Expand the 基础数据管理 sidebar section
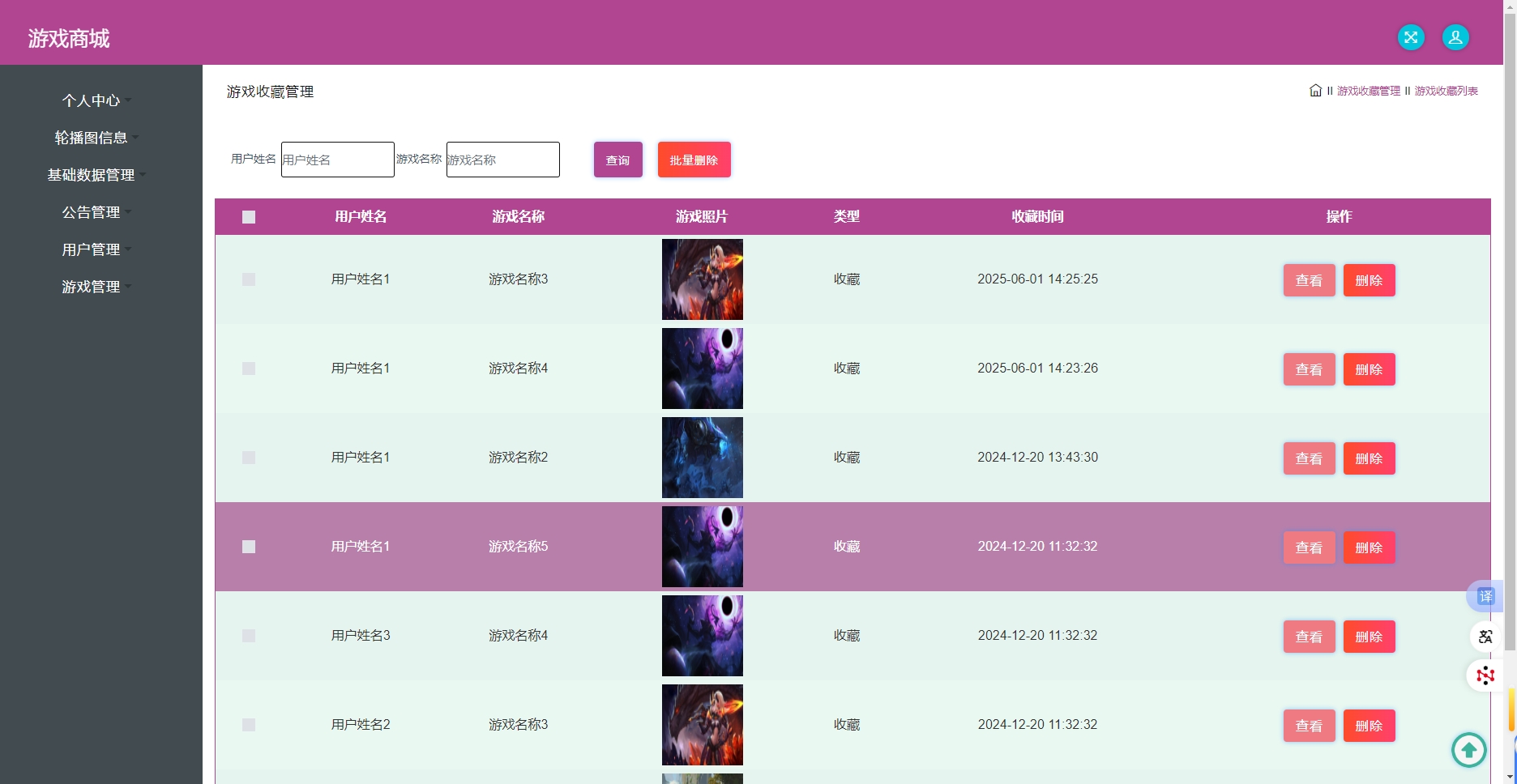The width and height of the screenshot is (1517, 784). click(x=92, y=175)
